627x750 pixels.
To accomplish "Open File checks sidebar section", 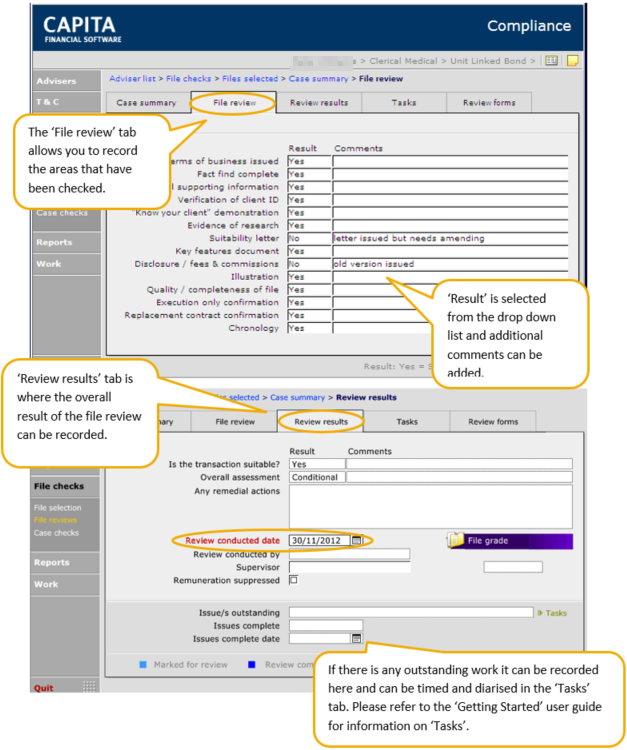I will tap(65, 486).
